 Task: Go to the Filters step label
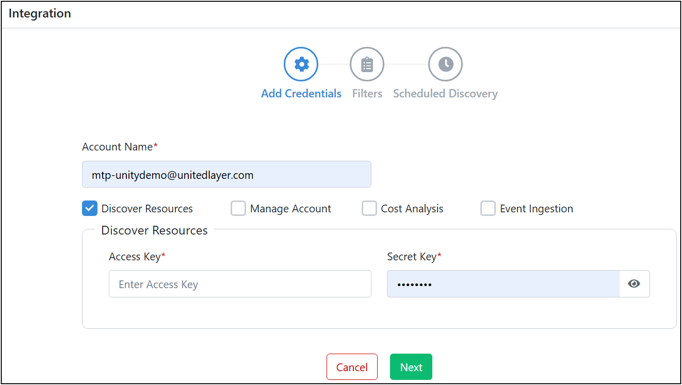367,94
